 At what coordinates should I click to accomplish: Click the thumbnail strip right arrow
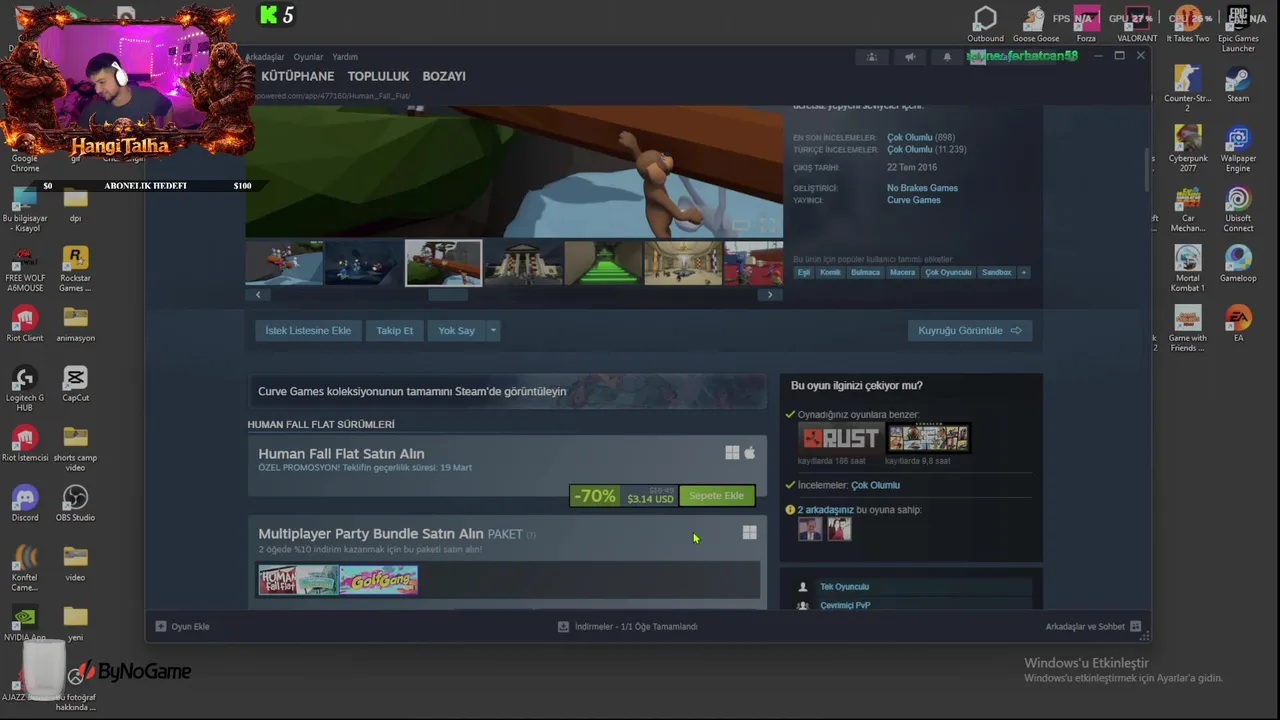tap(769, 295)
